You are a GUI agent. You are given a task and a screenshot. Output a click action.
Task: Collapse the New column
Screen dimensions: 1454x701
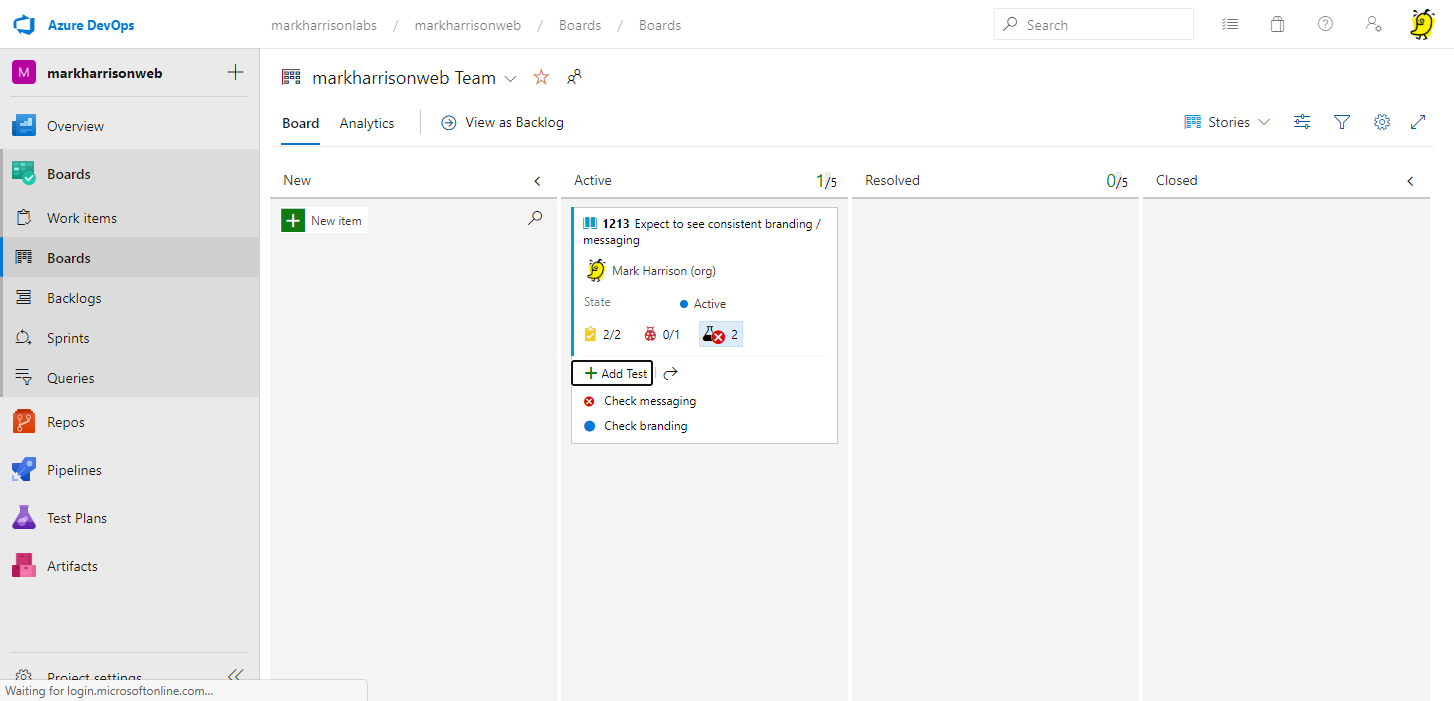(537, 181)
